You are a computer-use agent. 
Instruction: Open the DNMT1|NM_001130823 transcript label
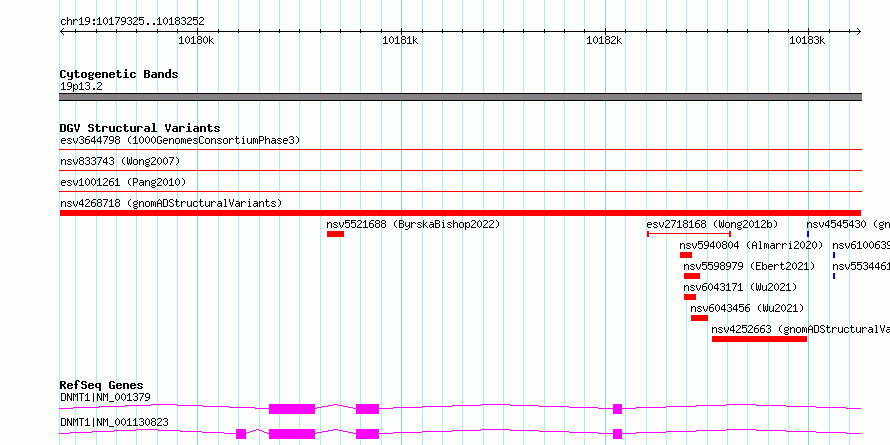point(114,422)
